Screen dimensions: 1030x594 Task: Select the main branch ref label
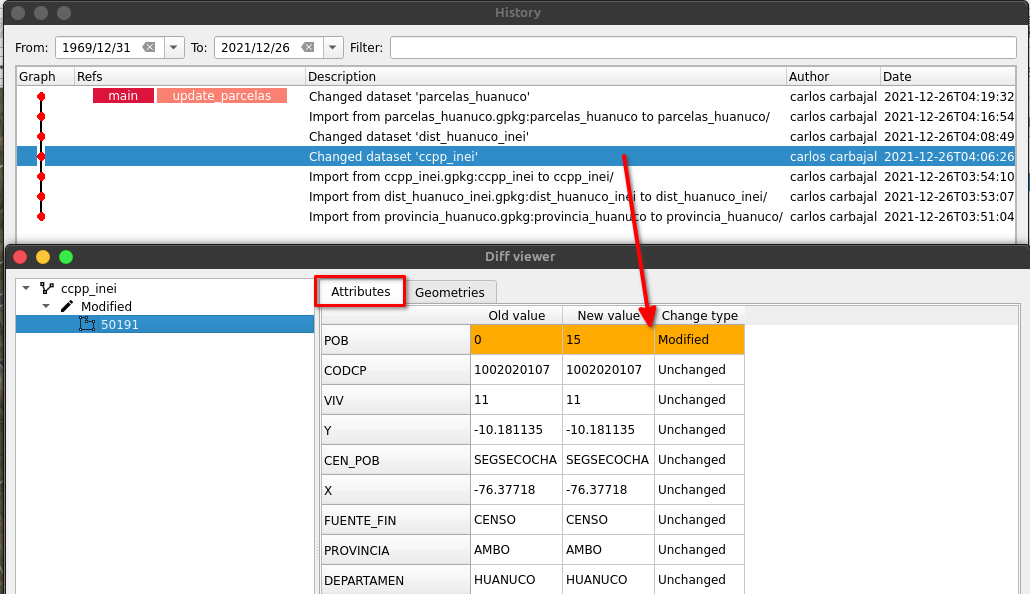123,96
